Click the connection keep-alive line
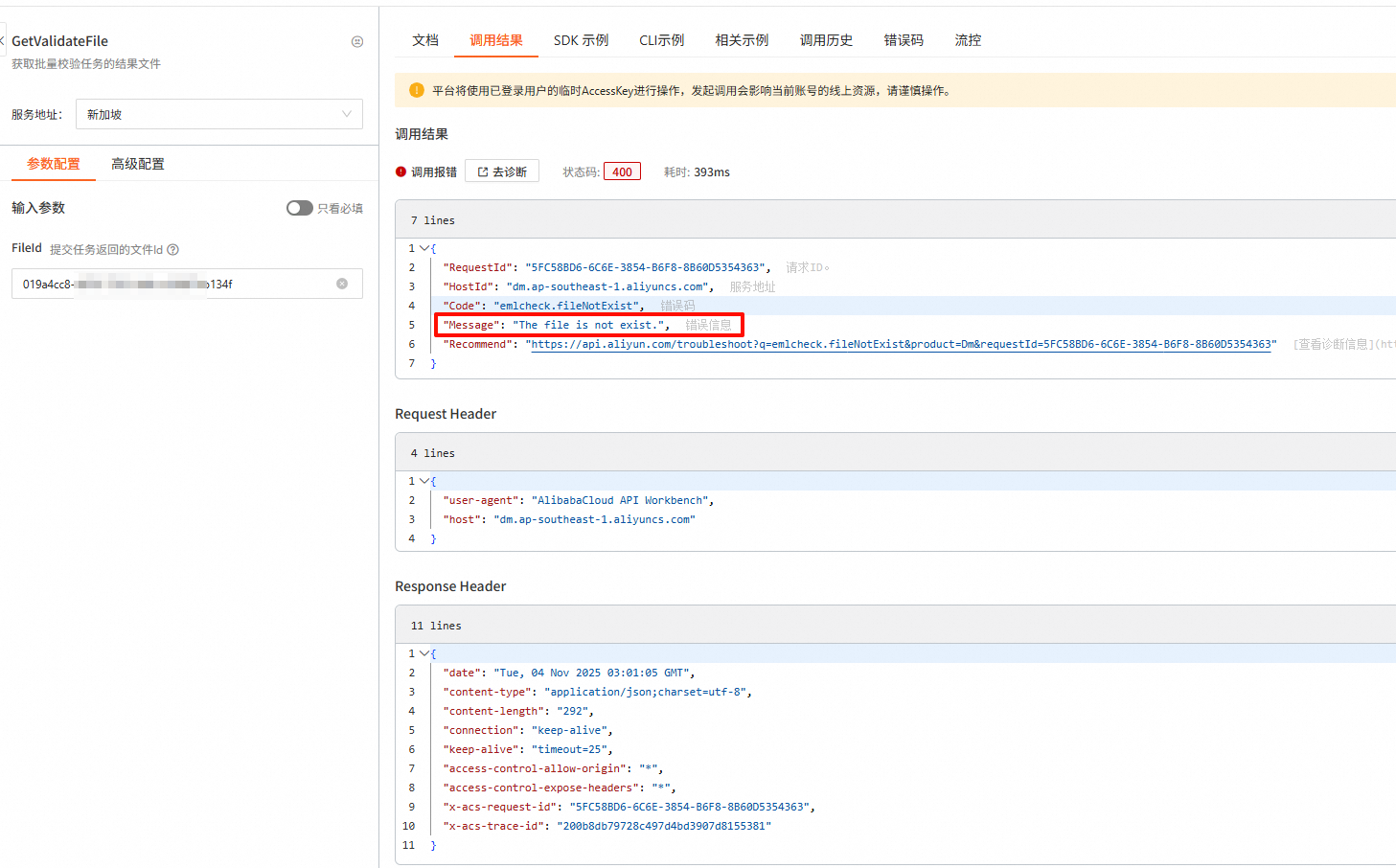Screen dimensions: 1396x868 click(x=528, y=730)
